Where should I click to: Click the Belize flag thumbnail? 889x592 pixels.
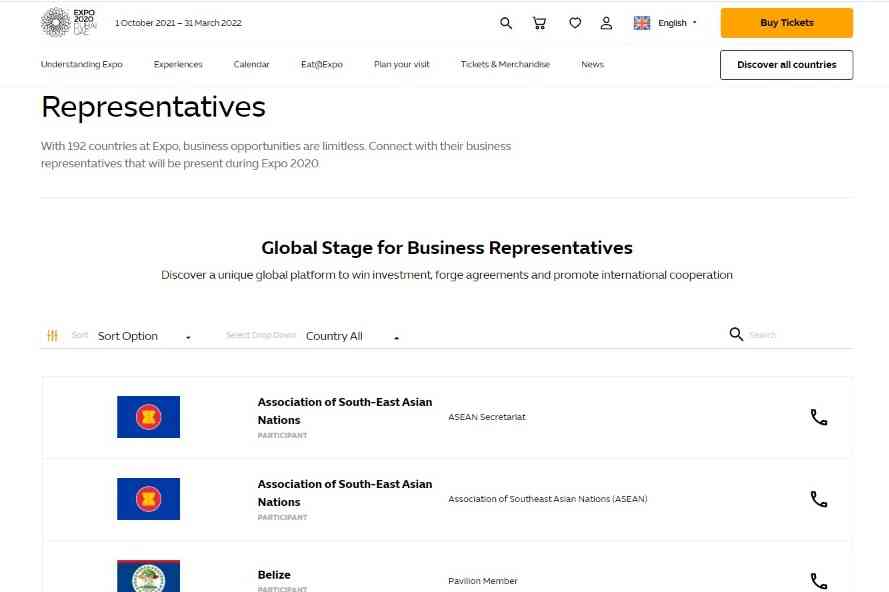(149, 576)
